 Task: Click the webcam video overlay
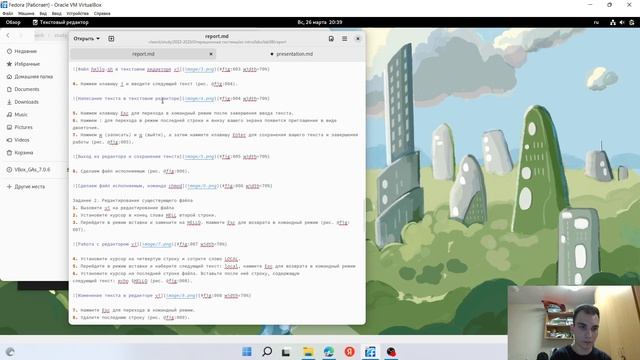(574, 322)
